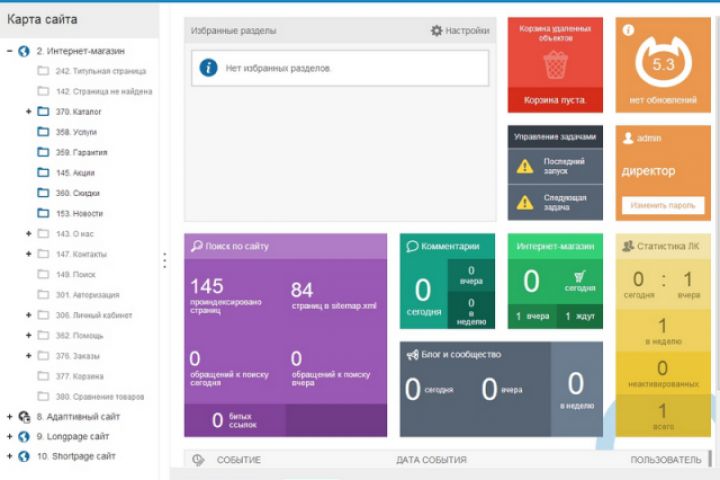Click the globe icon of Shortpage сайт
The width and height of the screenshot is (720, 480).
tap(24, 457)
